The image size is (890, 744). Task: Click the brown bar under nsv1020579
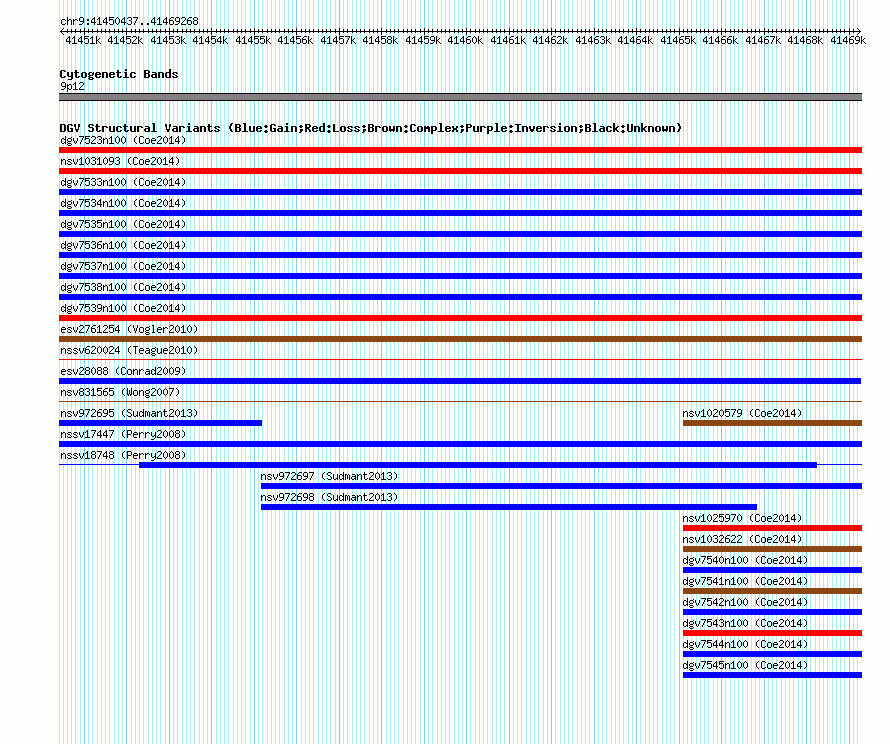click(x=773, y=423)
